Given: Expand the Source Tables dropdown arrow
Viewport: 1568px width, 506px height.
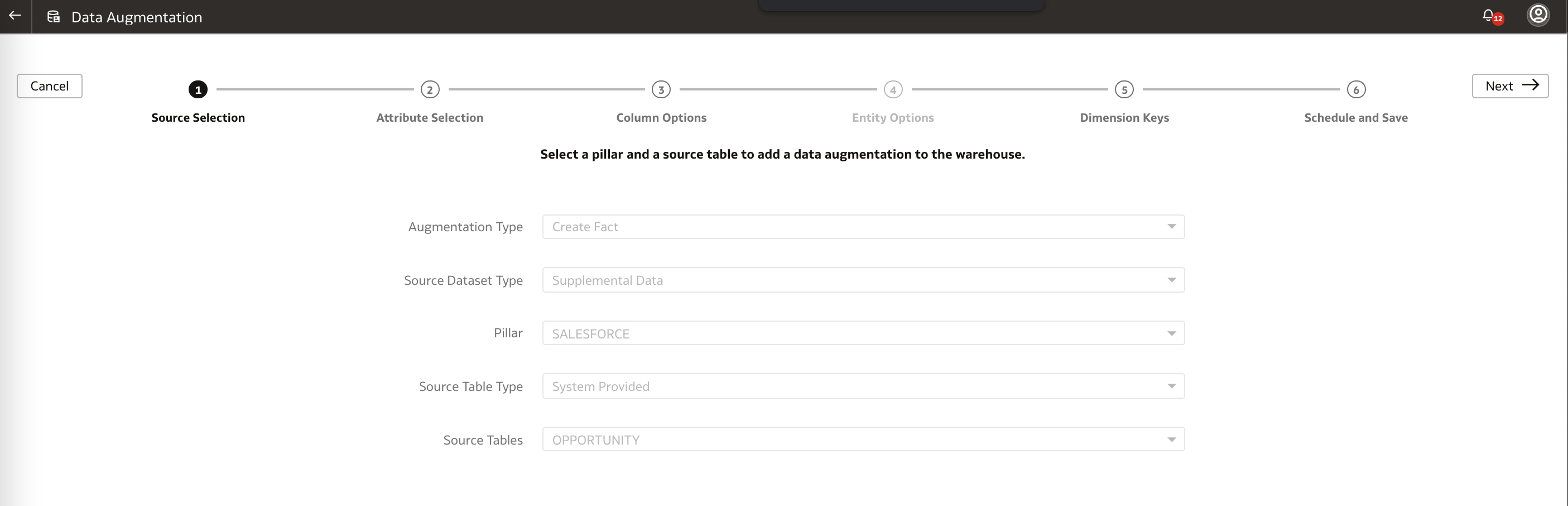Looking at the screenshot, I should click(1171, 440).
